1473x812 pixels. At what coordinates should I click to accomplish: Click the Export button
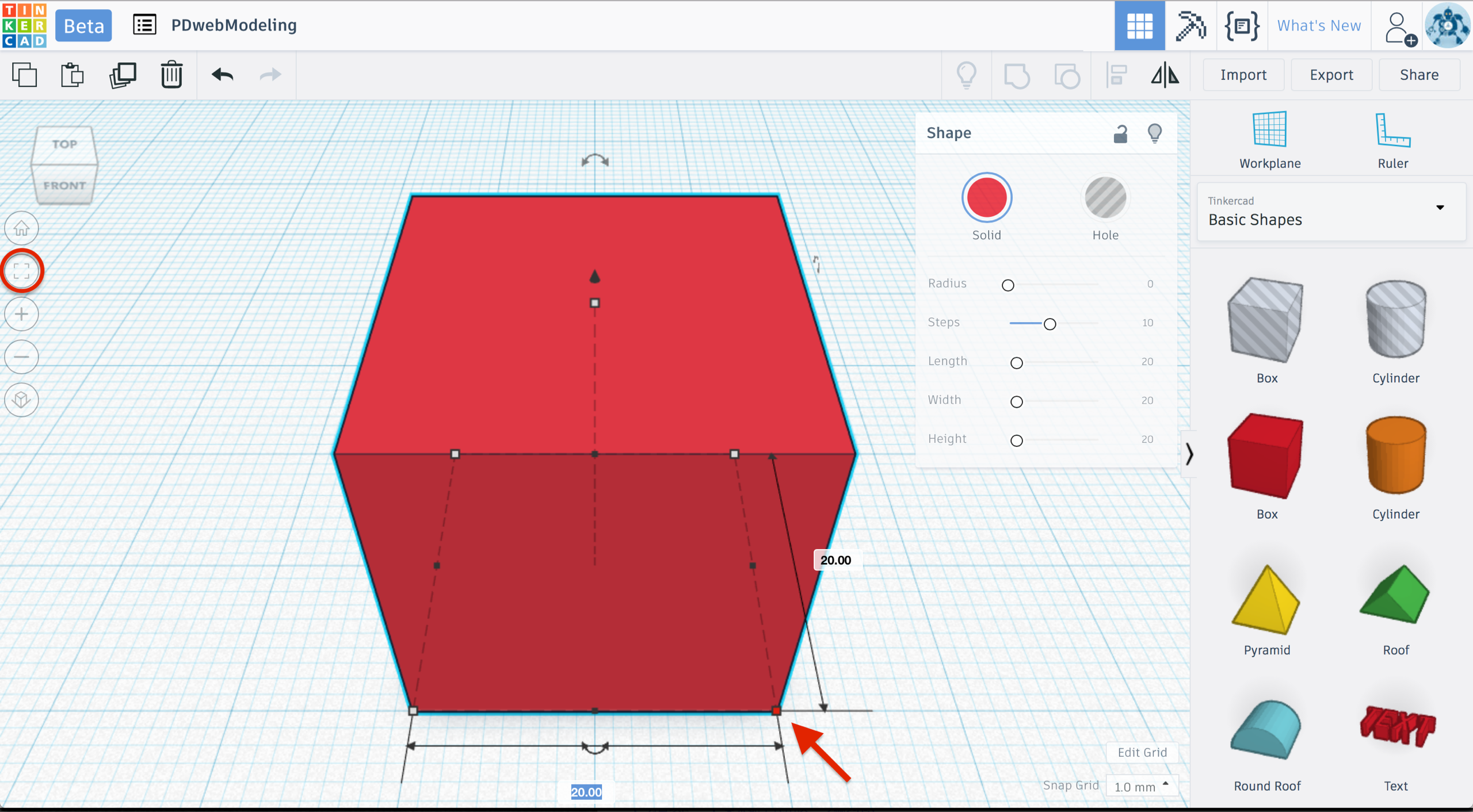point(1331,75)
